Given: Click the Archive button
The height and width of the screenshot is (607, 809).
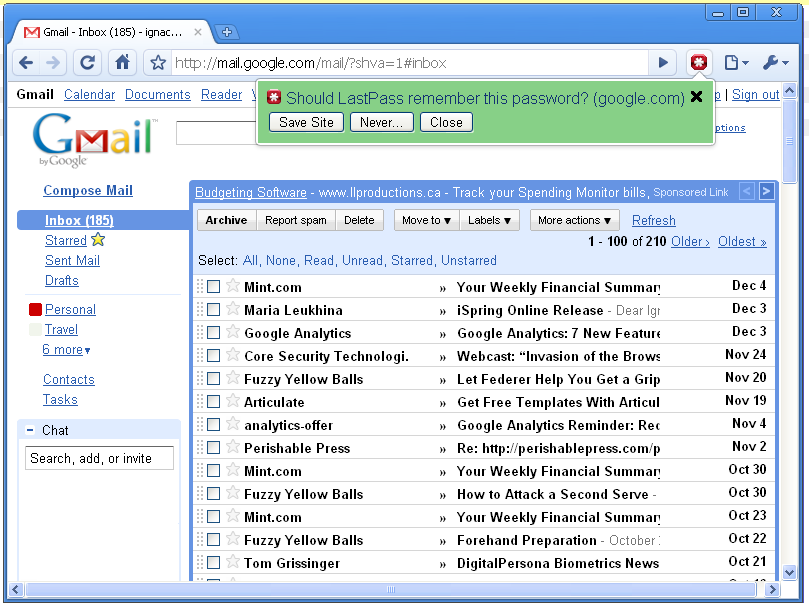Looking at the screenshot, I should point(226,220).
